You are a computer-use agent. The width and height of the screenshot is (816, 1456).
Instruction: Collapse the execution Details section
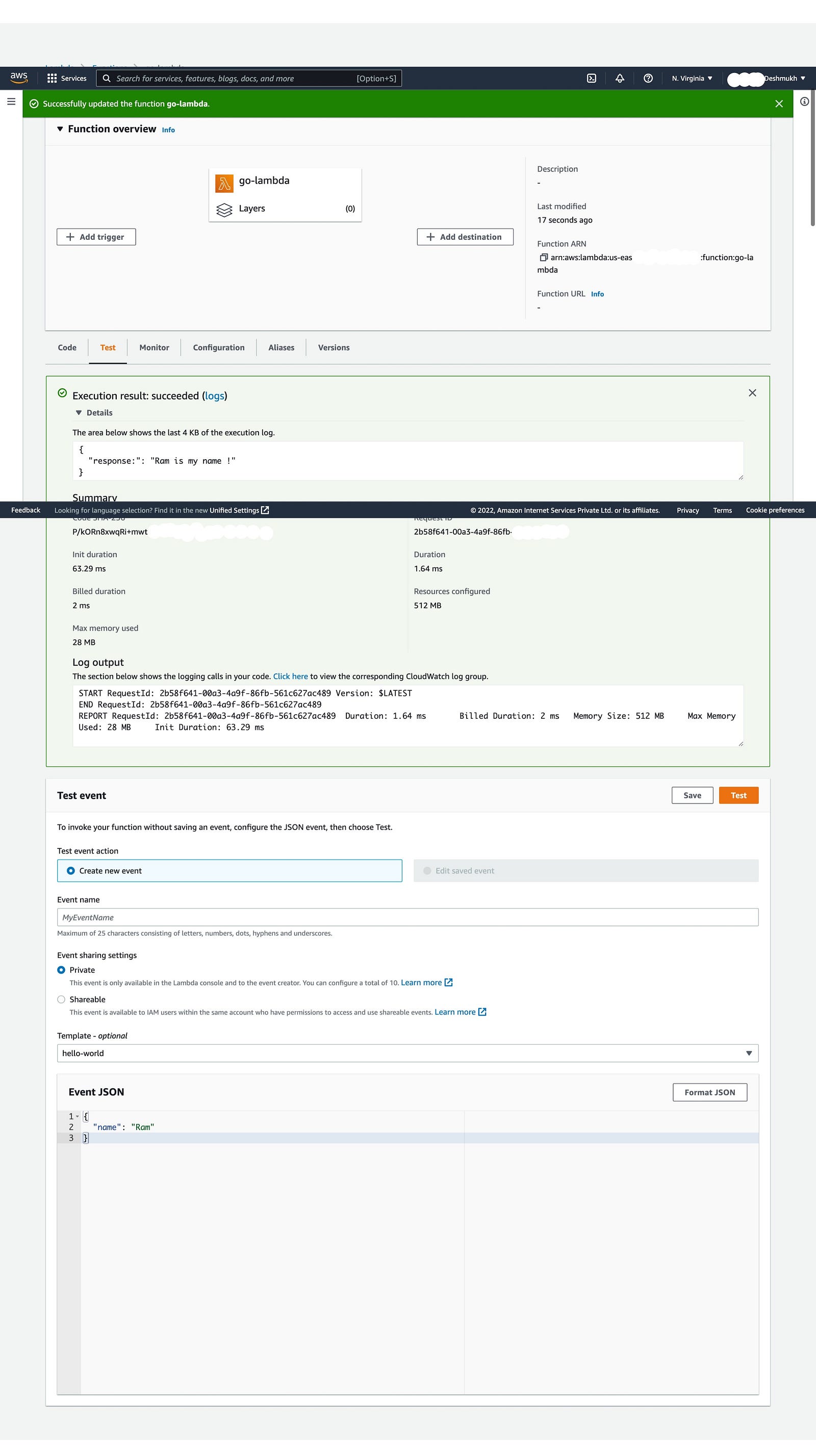click(x=79, y=413)
